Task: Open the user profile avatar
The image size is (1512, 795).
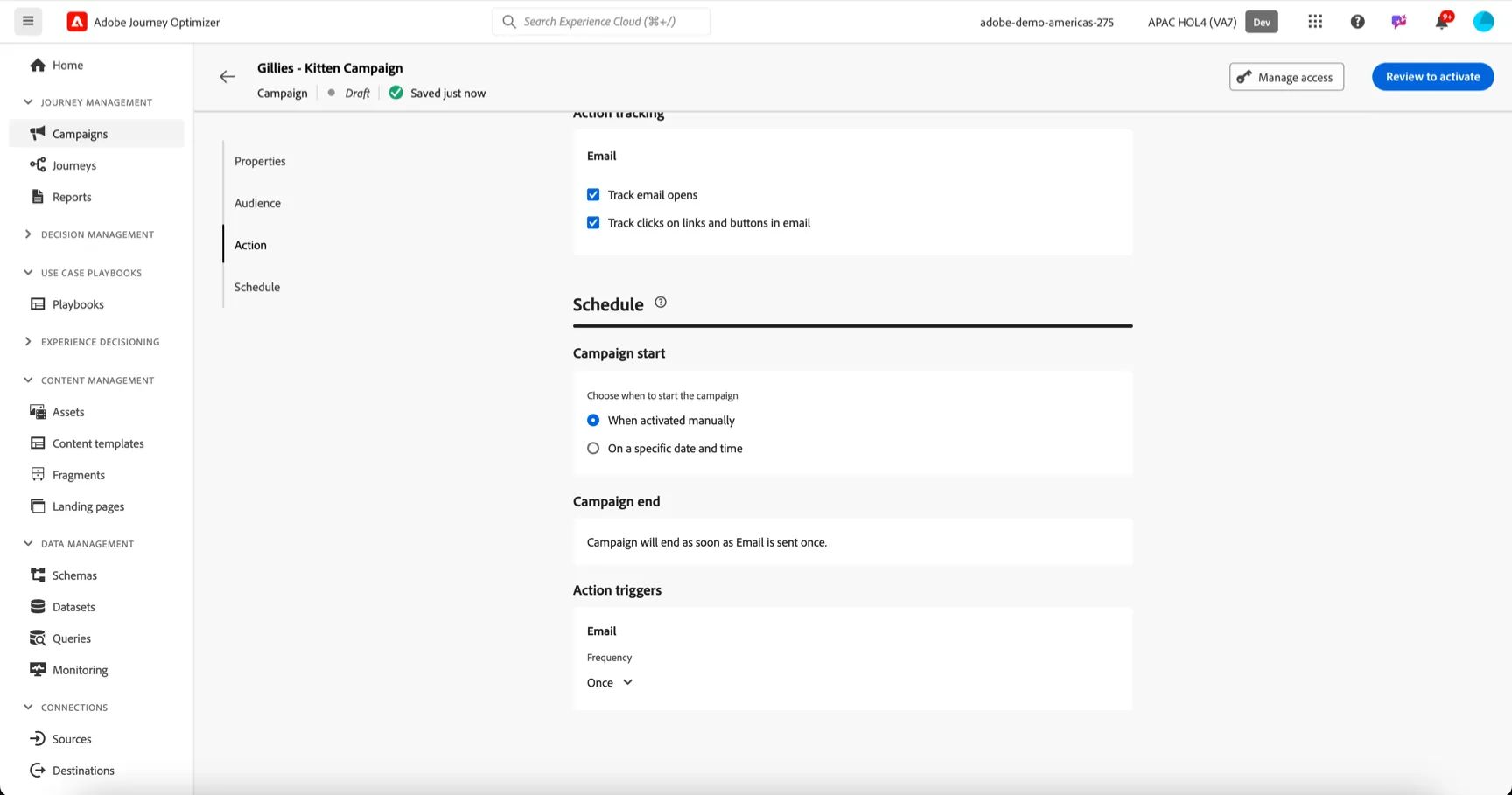Action: click(1483, 22)
